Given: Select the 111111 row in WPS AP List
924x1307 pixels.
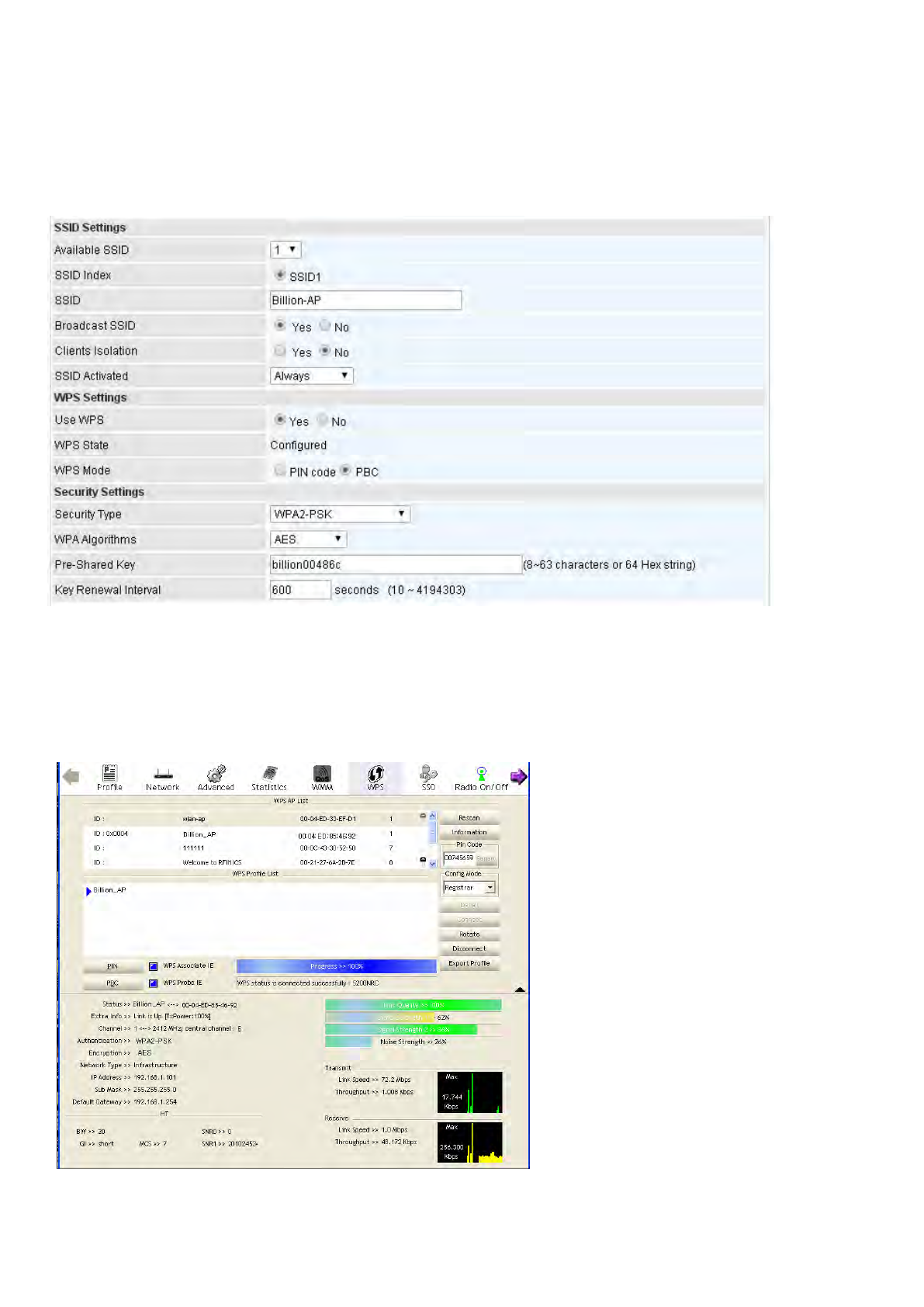Looking at the screenshot, I should [x=256, y=848].
